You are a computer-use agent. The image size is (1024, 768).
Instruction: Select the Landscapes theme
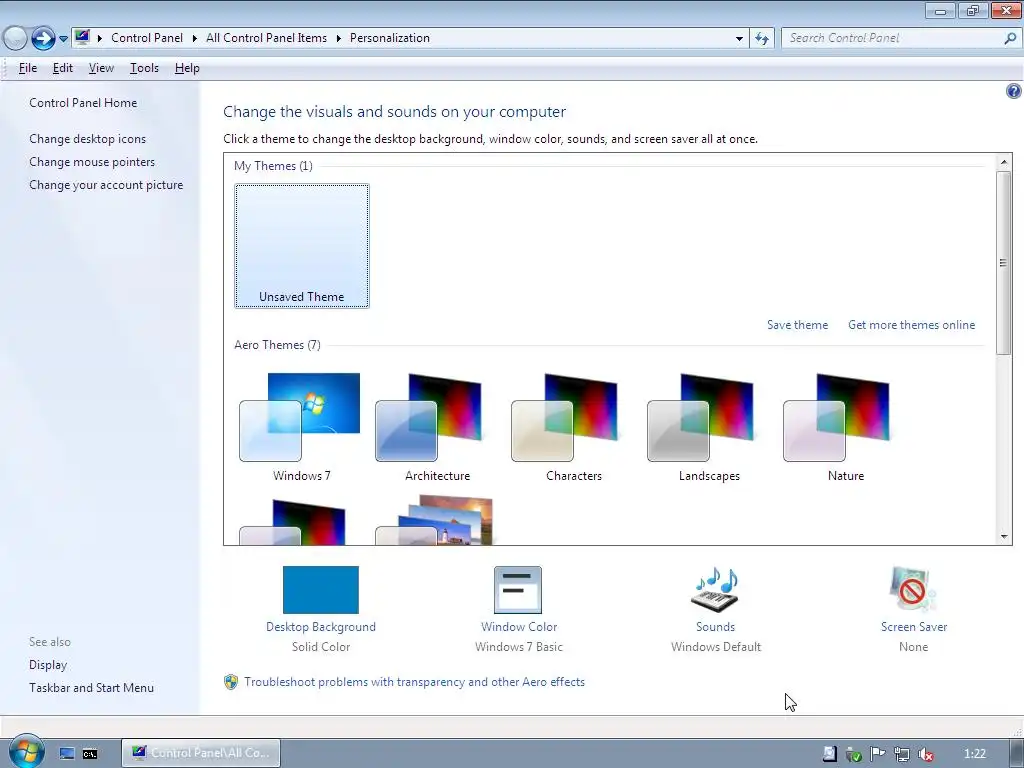pyautogui.click(x=709, y=426)
